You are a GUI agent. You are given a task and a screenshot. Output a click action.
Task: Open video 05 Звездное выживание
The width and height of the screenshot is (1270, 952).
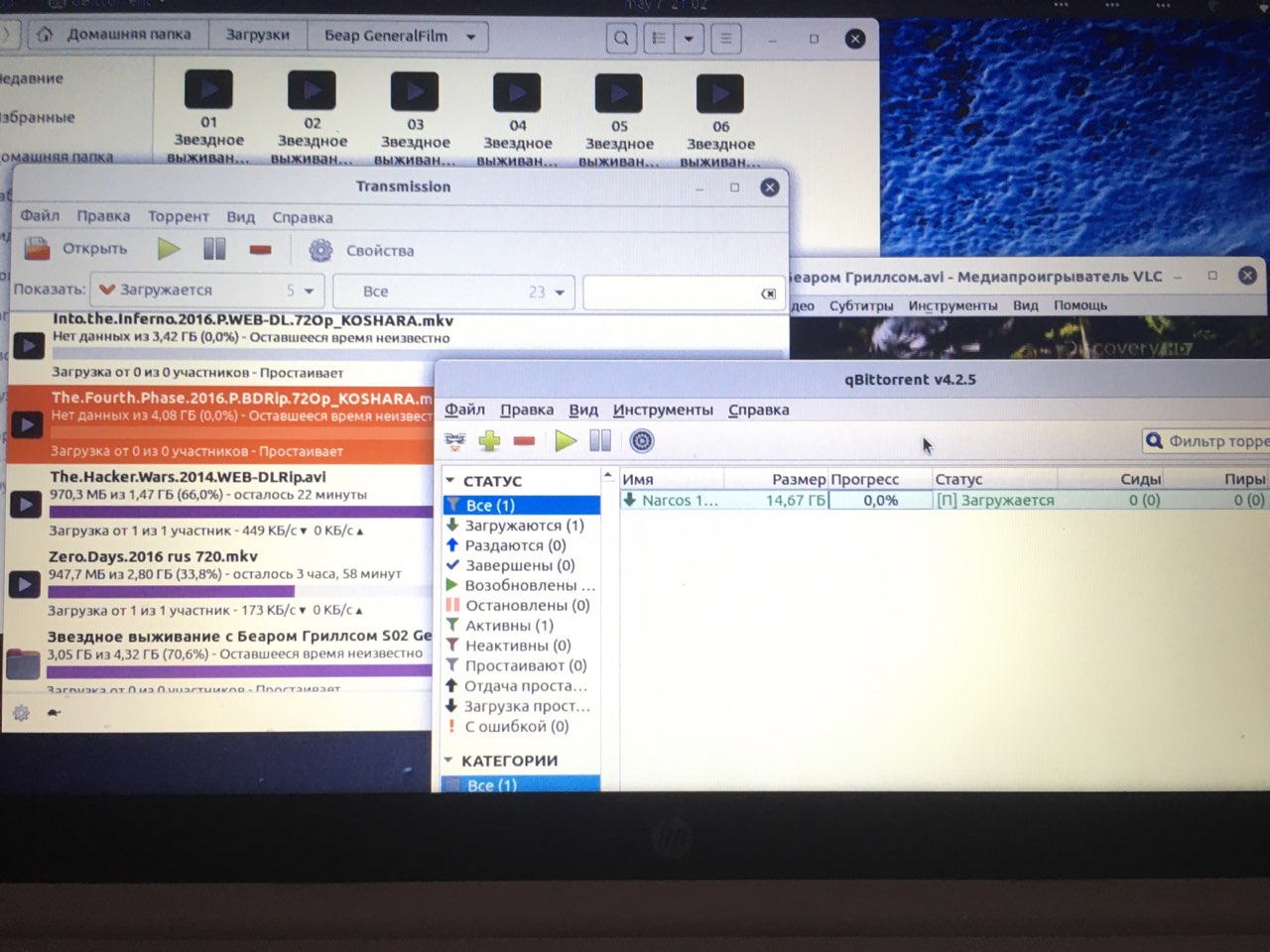(x=619, y=120)
